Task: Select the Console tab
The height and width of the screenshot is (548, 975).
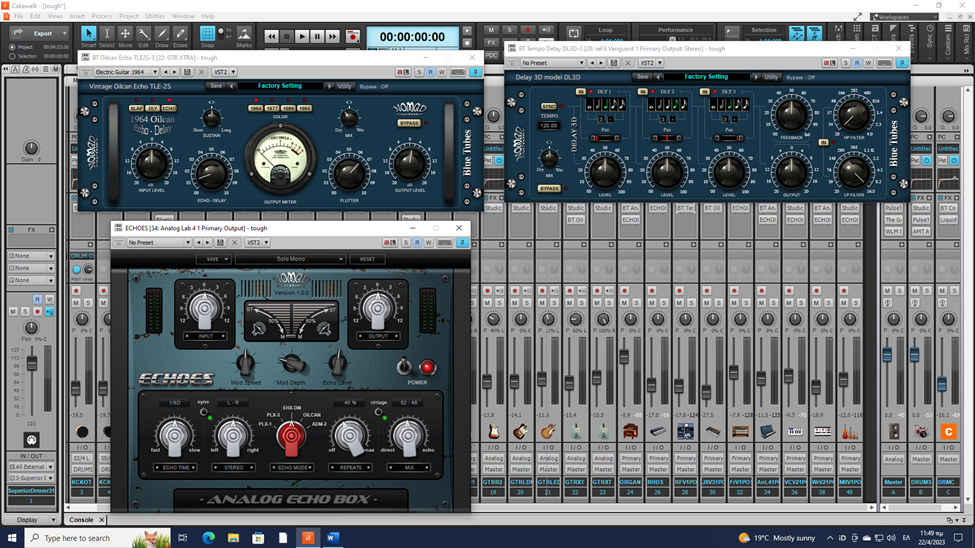Action: coord(81,519)
